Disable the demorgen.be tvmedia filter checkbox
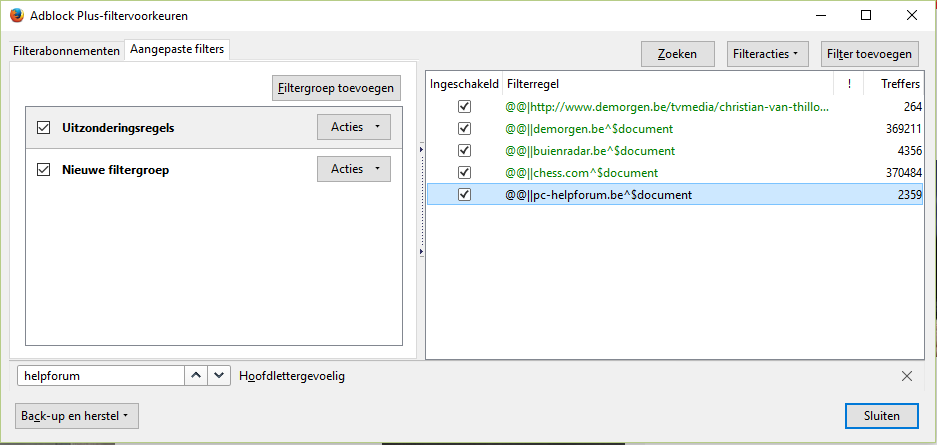The width and height of the screenshot is (937, 445). pyautogui.click(x=464, y=107)
